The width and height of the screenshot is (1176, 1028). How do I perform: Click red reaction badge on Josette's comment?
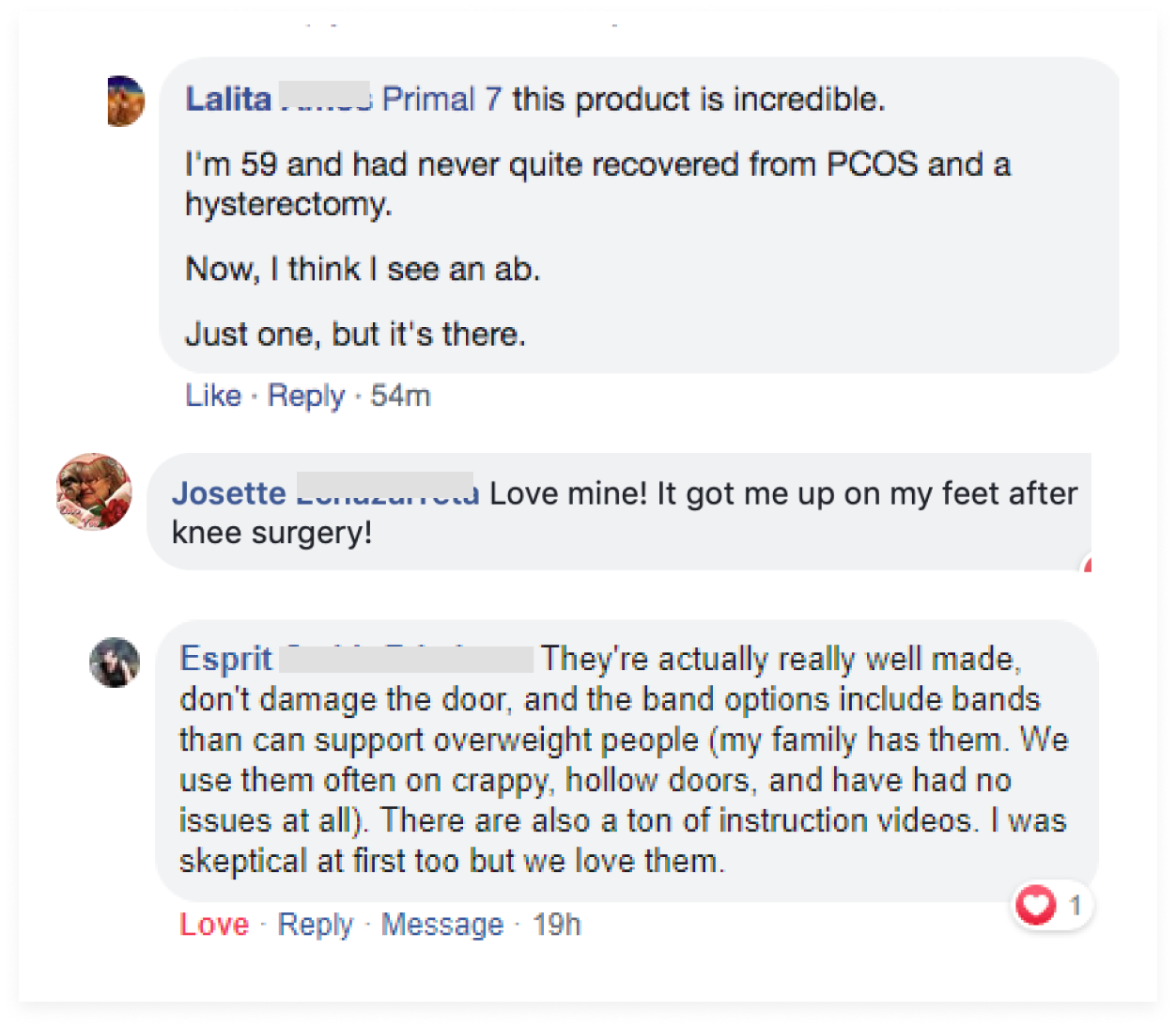pos(1087,565)
